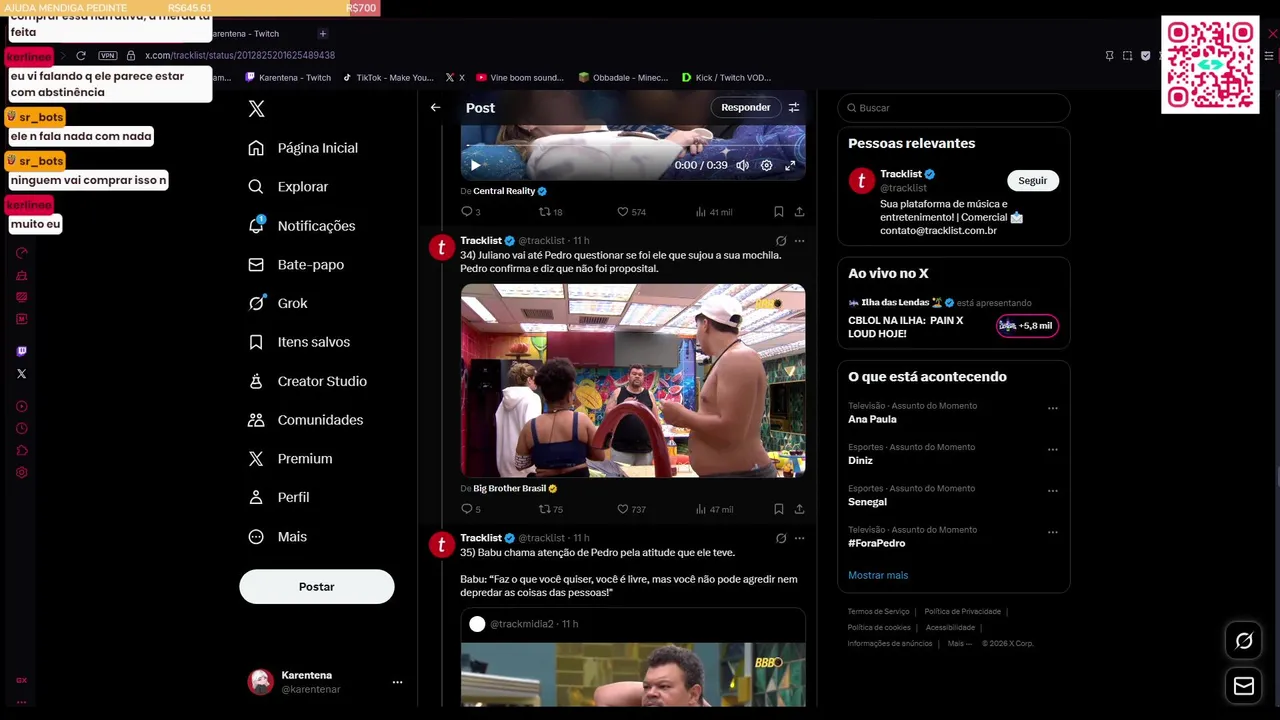Open Comunidades
Image resolution: width=1280 pixels, height=720 pixels.
(305, 420)
